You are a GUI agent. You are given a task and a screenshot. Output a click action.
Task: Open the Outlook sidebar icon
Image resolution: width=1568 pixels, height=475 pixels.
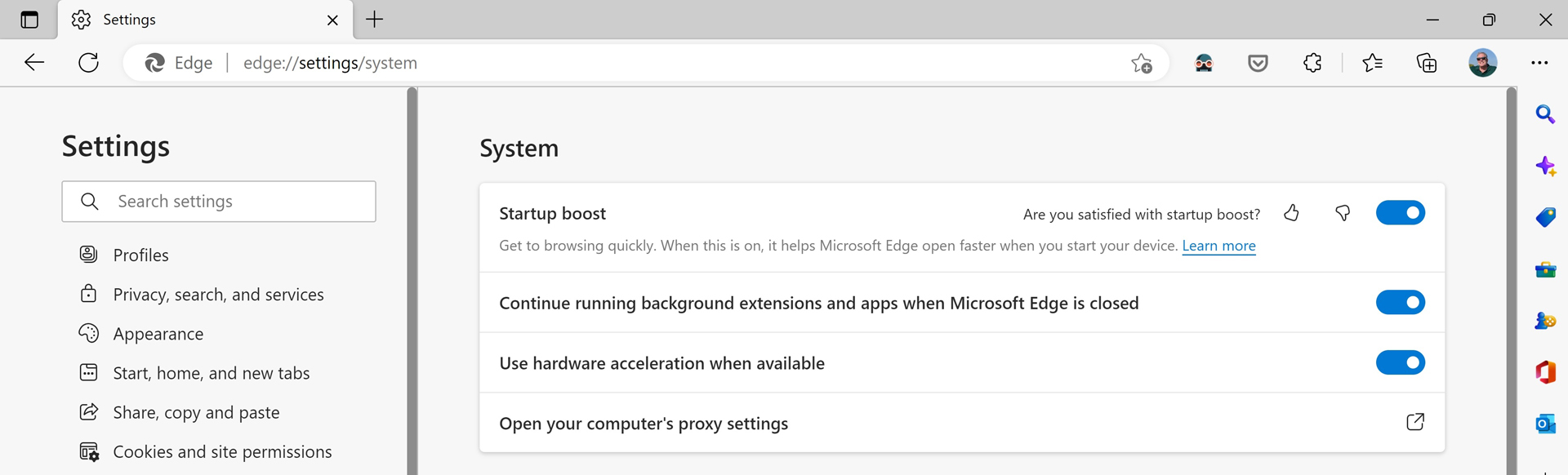(x=1545, y=424)
